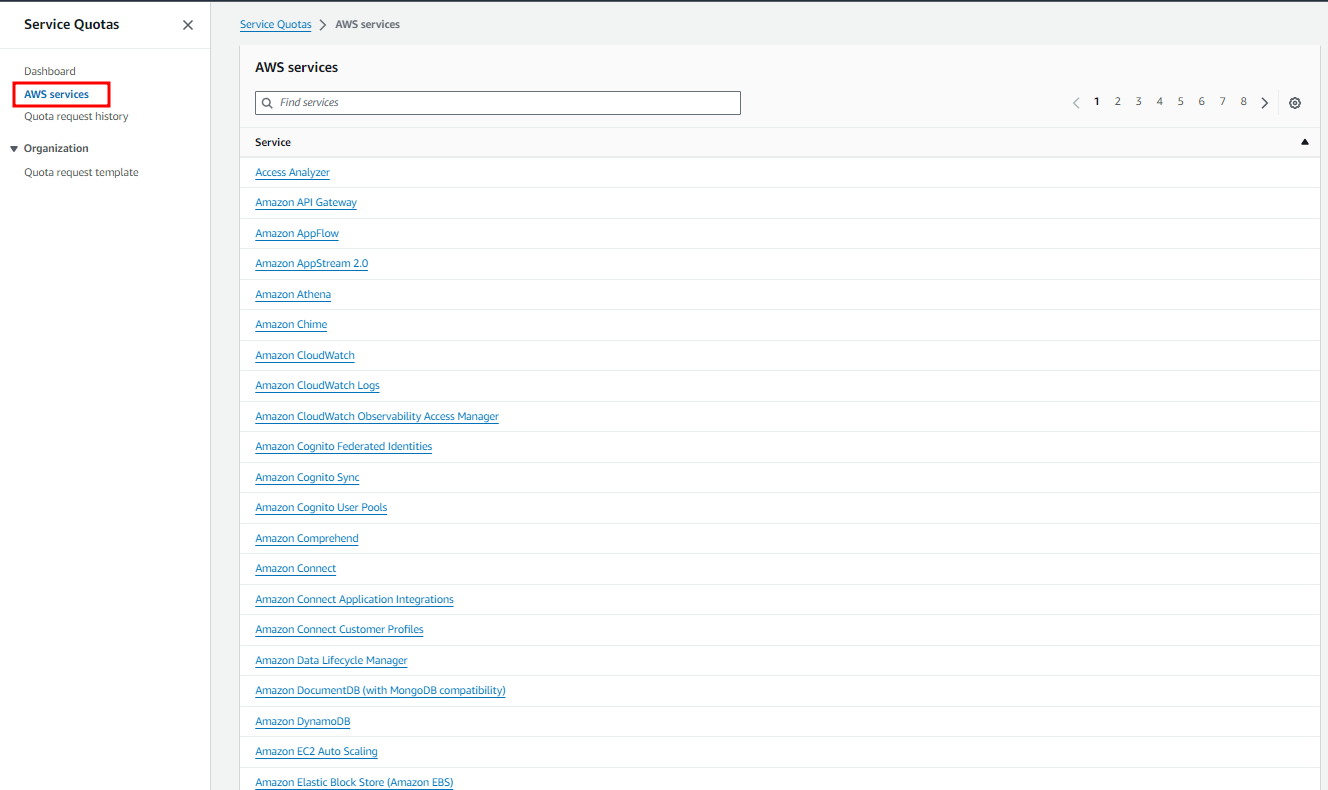The height and width of the screenshot is (790, 1328).
Task: Open Amazon DynamoDB service
Action: (303, 721)
